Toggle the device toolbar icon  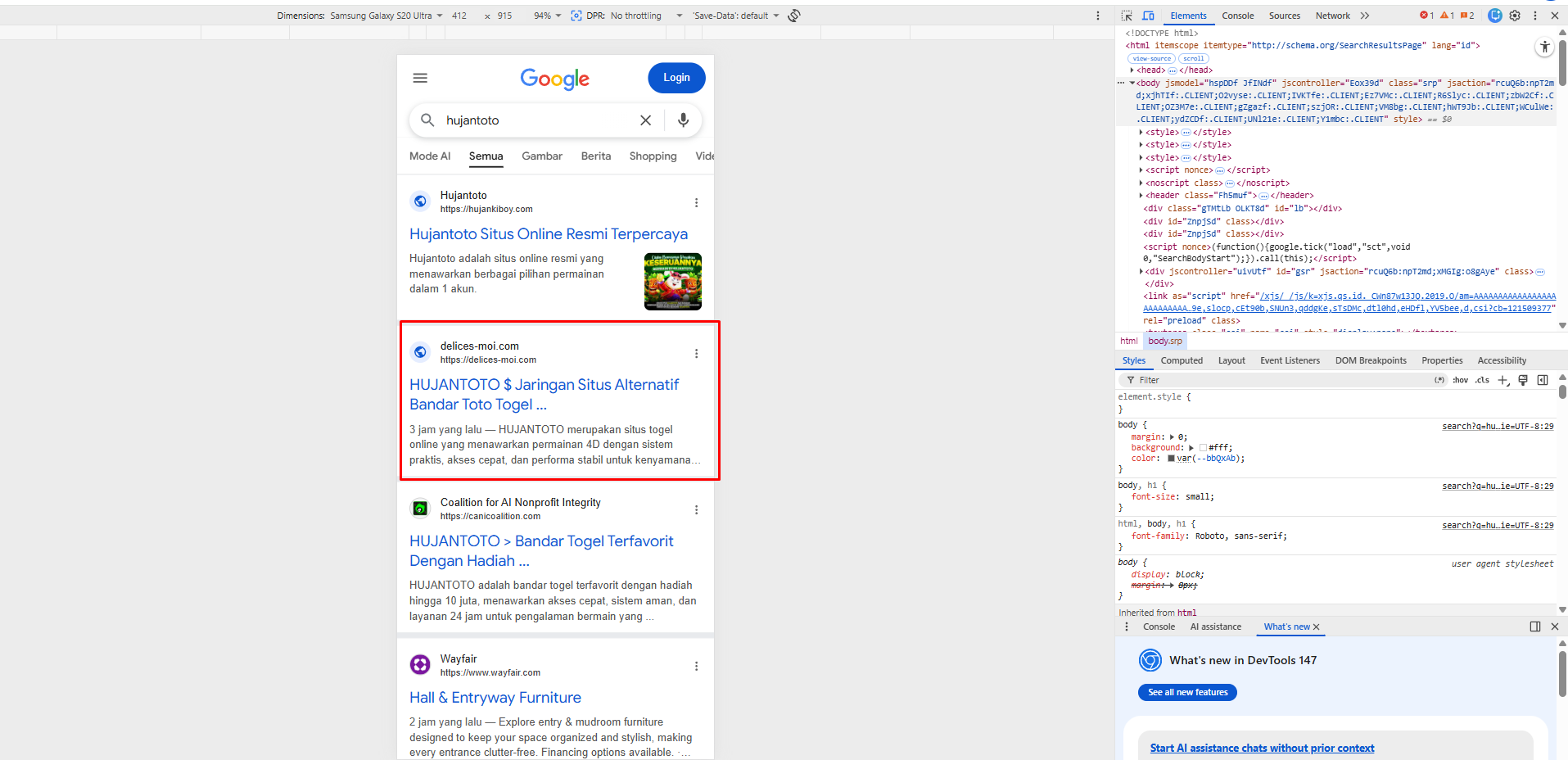click(1148, 16)
